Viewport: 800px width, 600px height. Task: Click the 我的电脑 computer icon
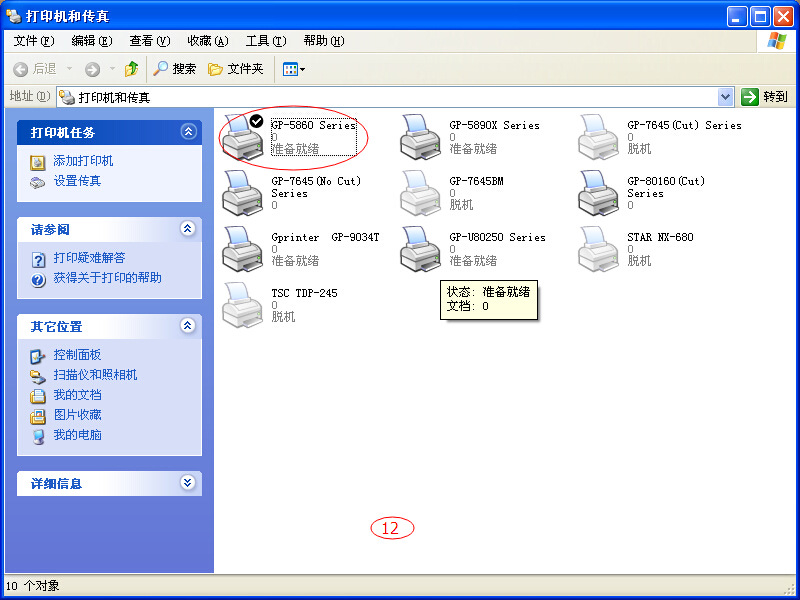pyautogui.click(x=38, y=437)
